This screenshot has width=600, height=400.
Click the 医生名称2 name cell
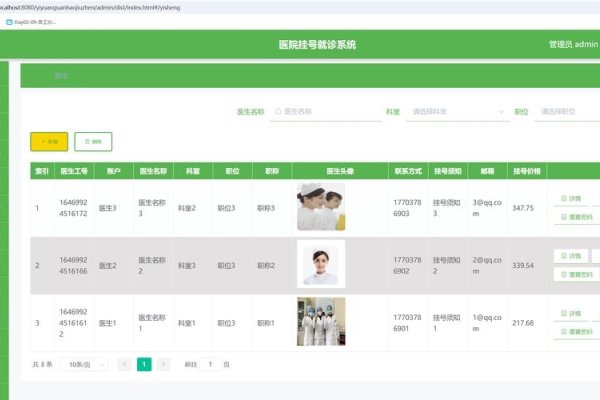point(152,265)
